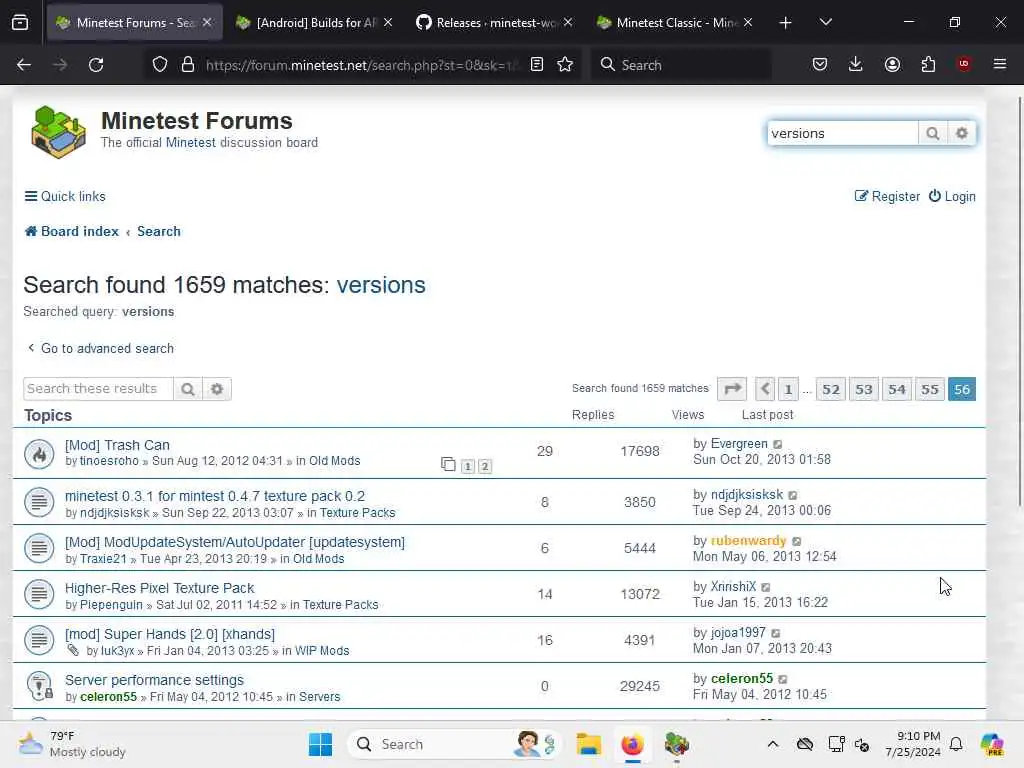This screenshot has height=768, width=1024.
Task: Reload the current page
Action: [x=96, y=65]
